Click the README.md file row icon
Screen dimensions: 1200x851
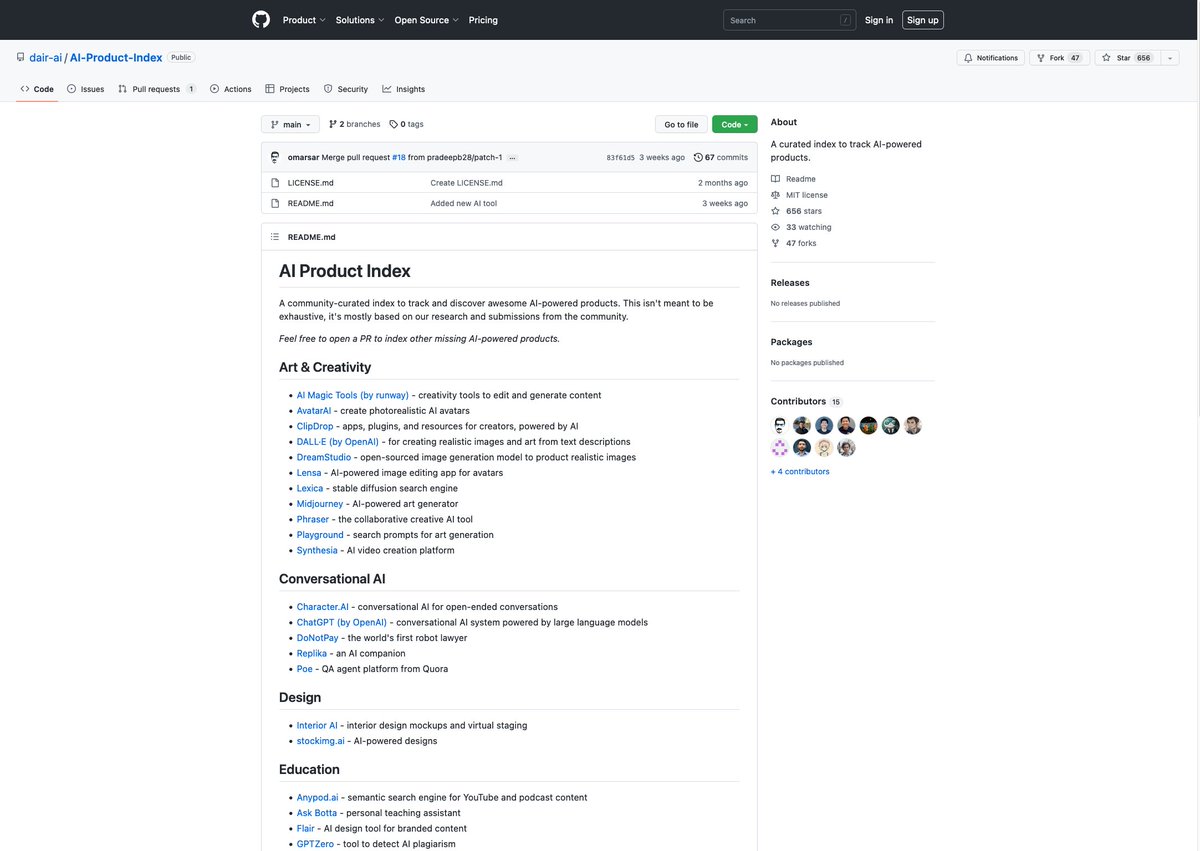click(275, 203)
